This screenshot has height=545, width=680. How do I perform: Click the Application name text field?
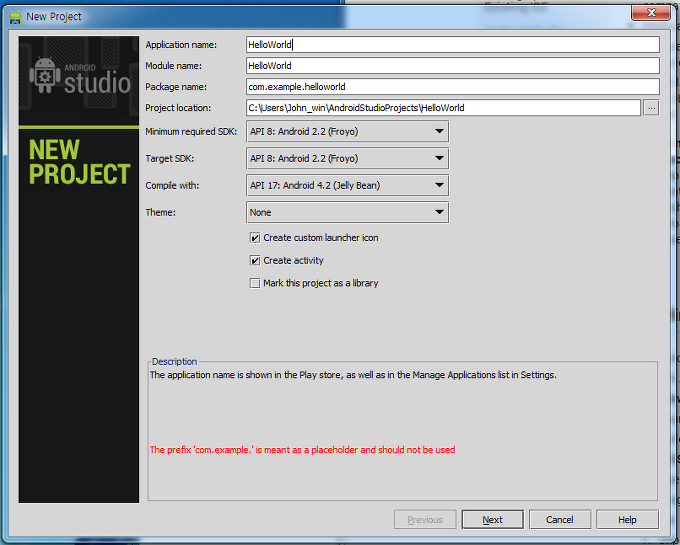coord(453,45)
